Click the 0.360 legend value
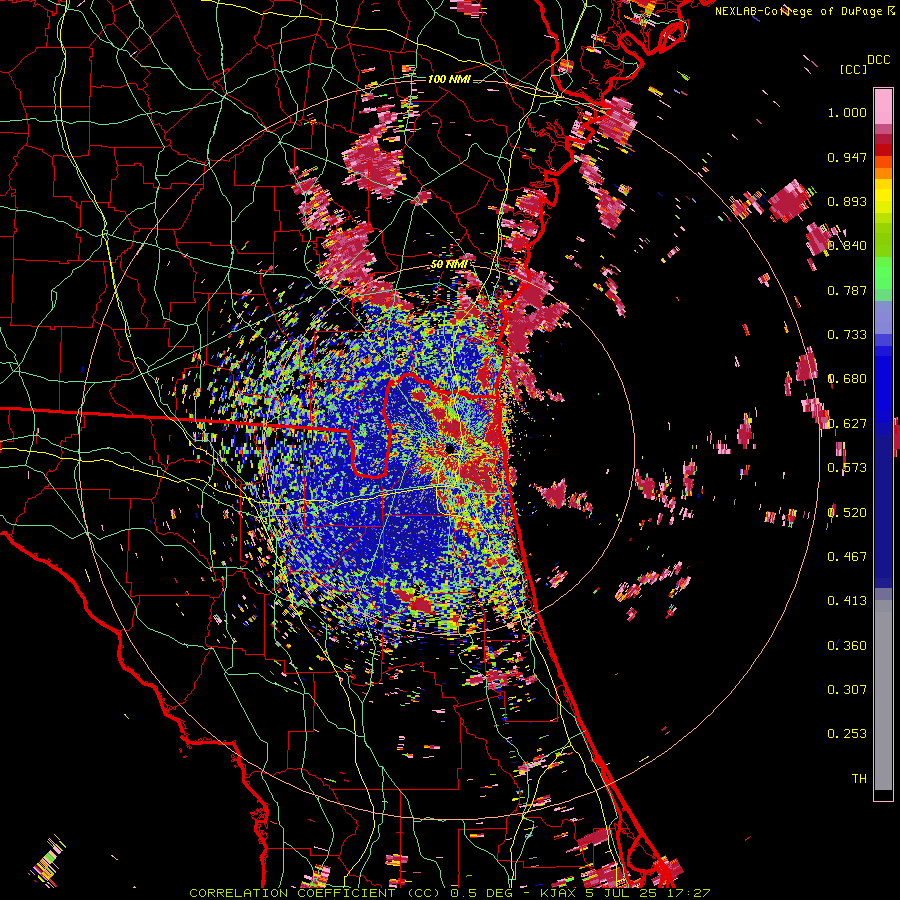This screenshot has height=900, width=900. tap(847, 645)
